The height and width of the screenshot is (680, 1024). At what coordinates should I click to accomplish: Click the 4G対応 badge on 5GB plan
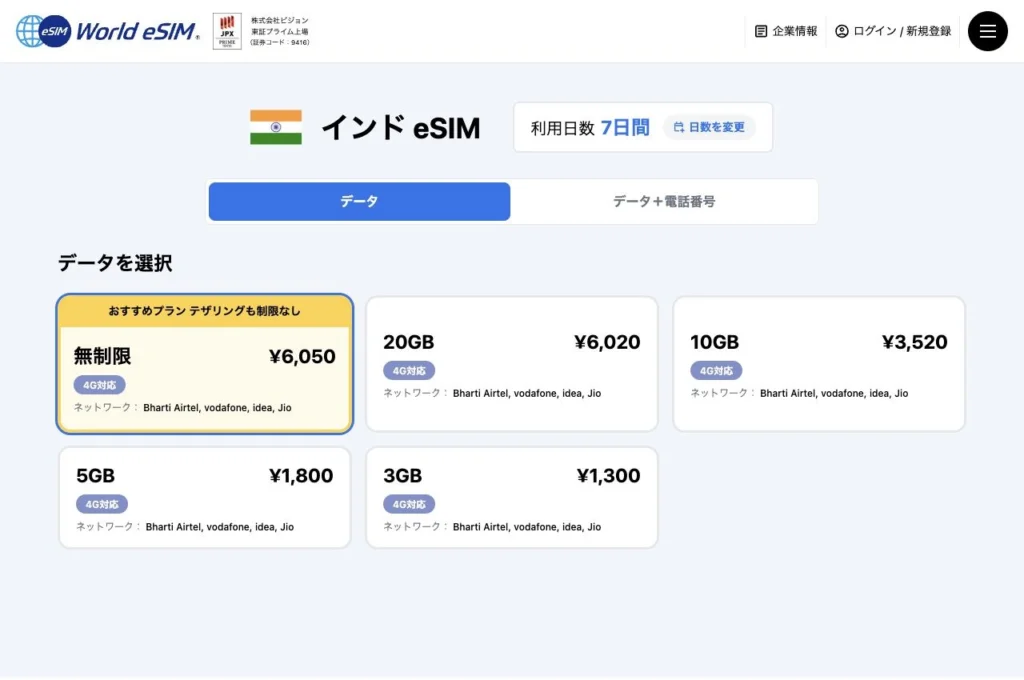102,504
